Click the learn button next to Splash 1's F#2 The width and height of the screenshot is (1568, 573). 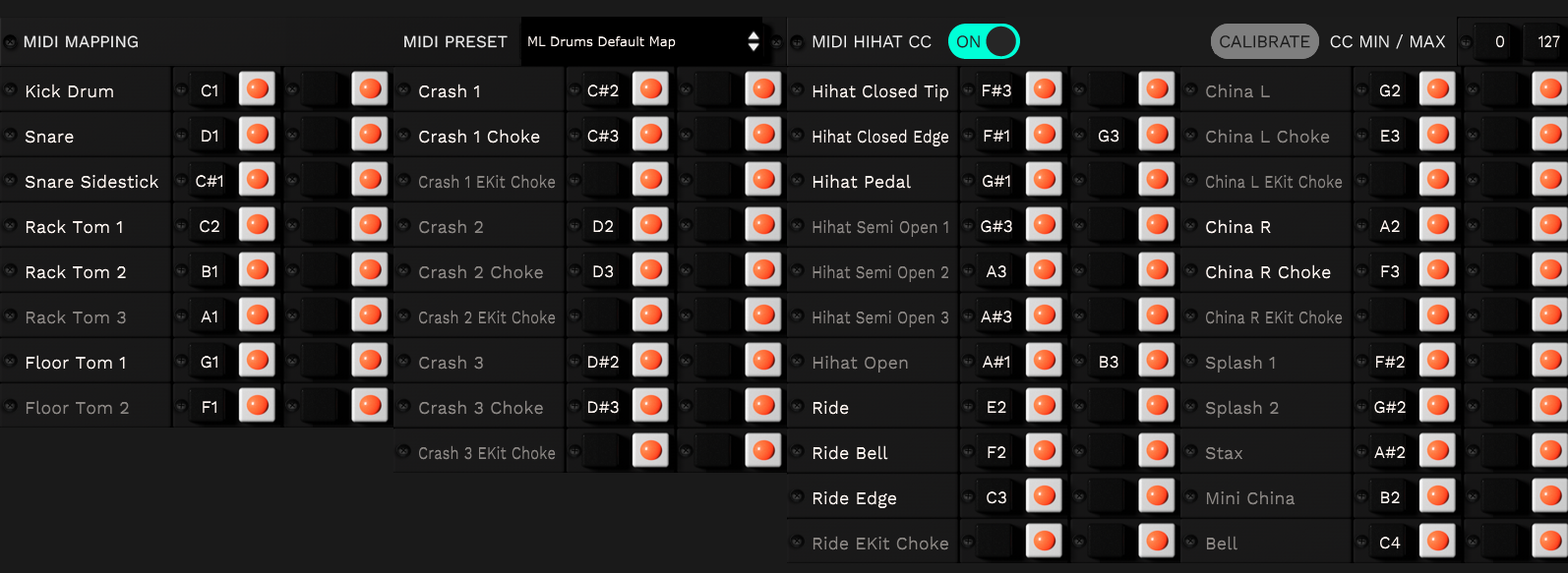pos(1437,361)
